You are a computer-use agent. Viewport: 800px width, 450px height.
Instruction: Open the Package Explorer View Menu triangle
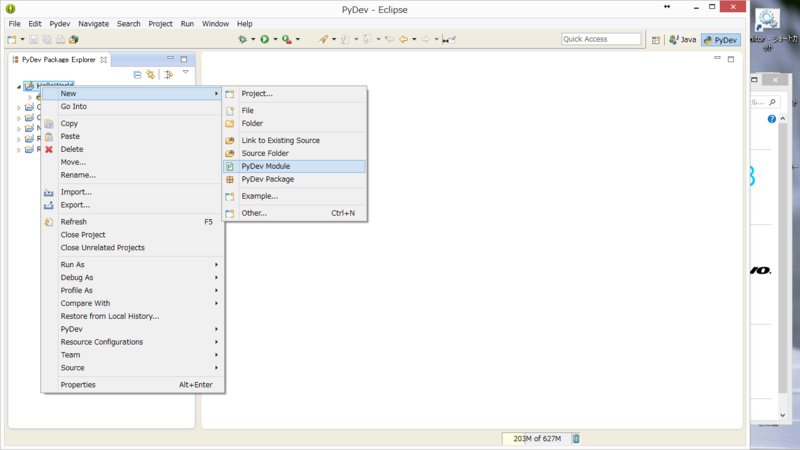(x=186, y=72)
